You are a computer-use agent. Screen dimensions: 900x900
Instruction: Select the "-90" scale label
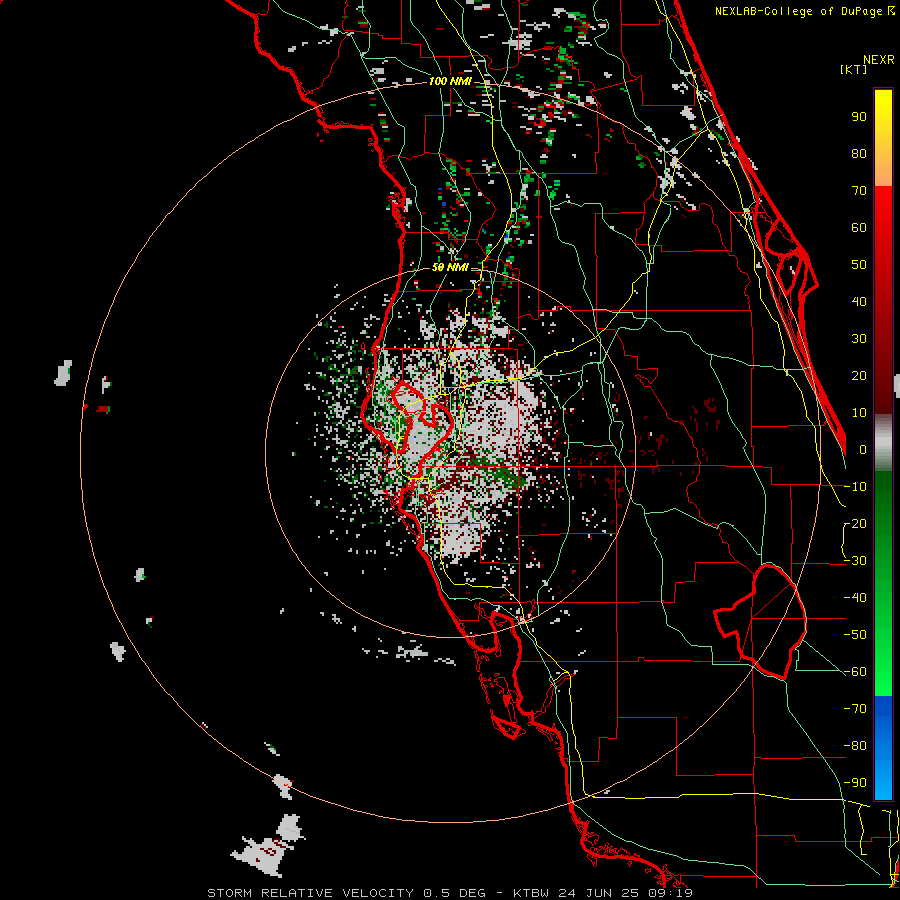click(x=855, y=783)
